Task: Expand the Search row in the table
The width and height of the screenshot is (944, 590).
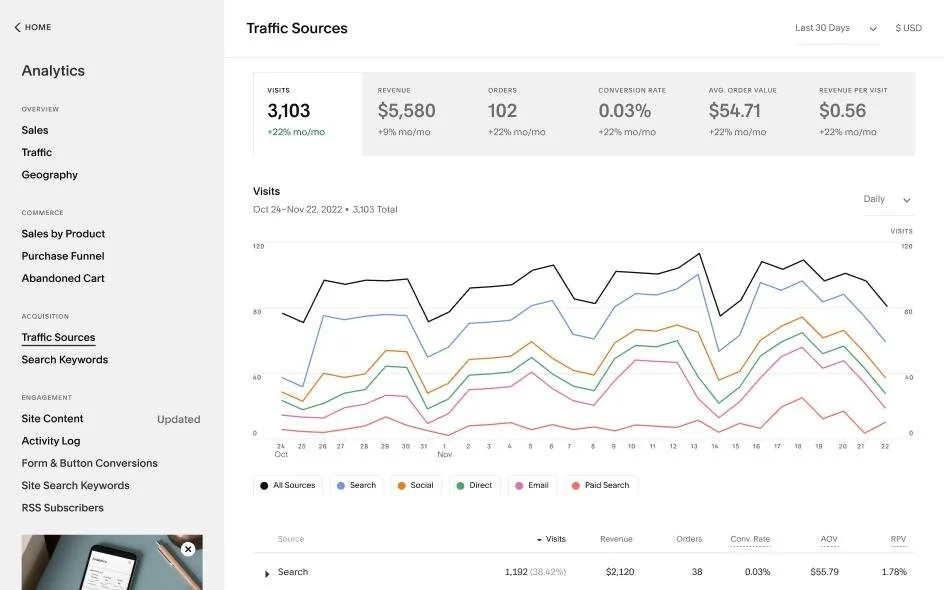Action: (x=266, y=572)
